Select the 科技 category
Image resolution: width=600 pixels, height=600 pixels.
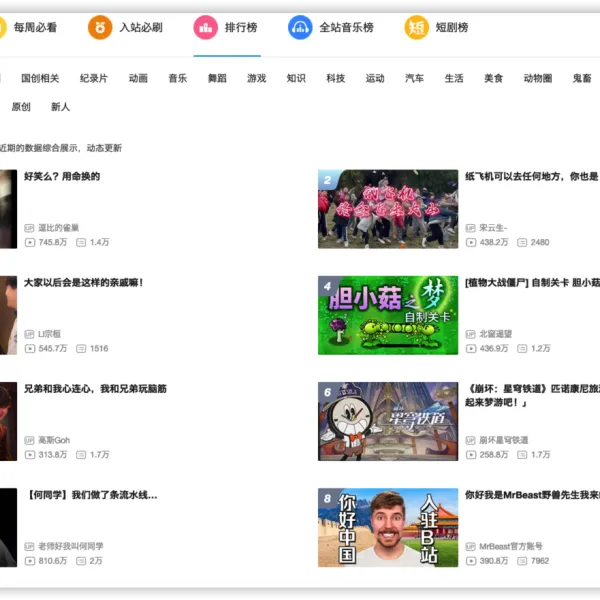point(336,78)
